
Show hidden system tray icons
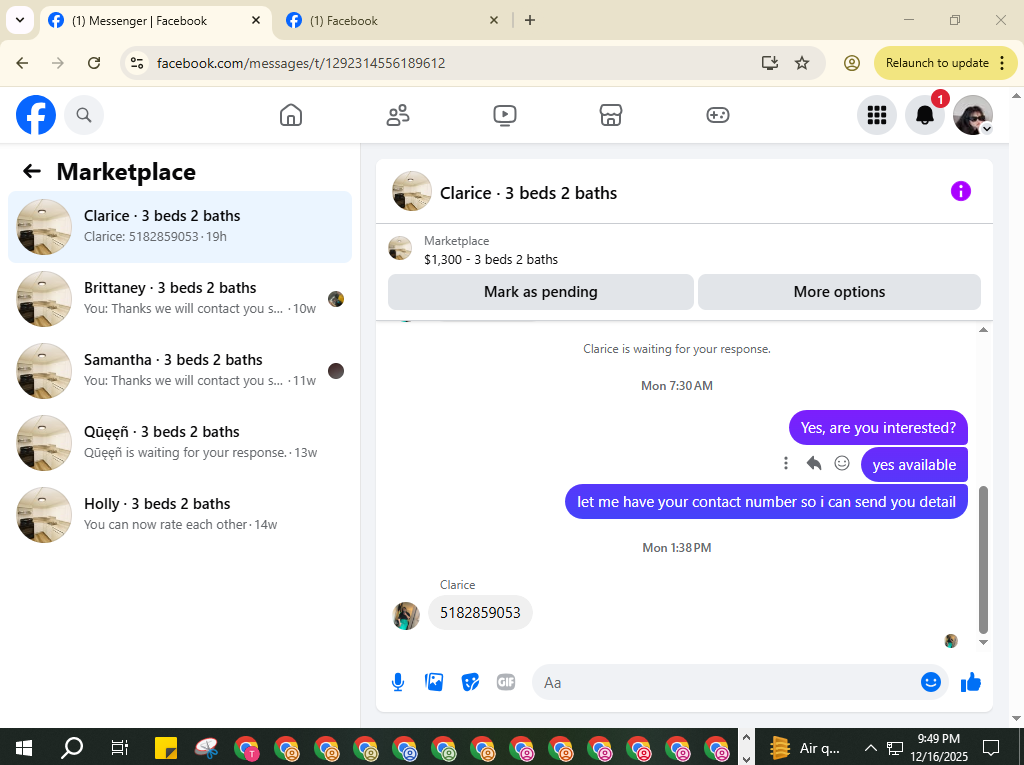click(x=871, y=747)
